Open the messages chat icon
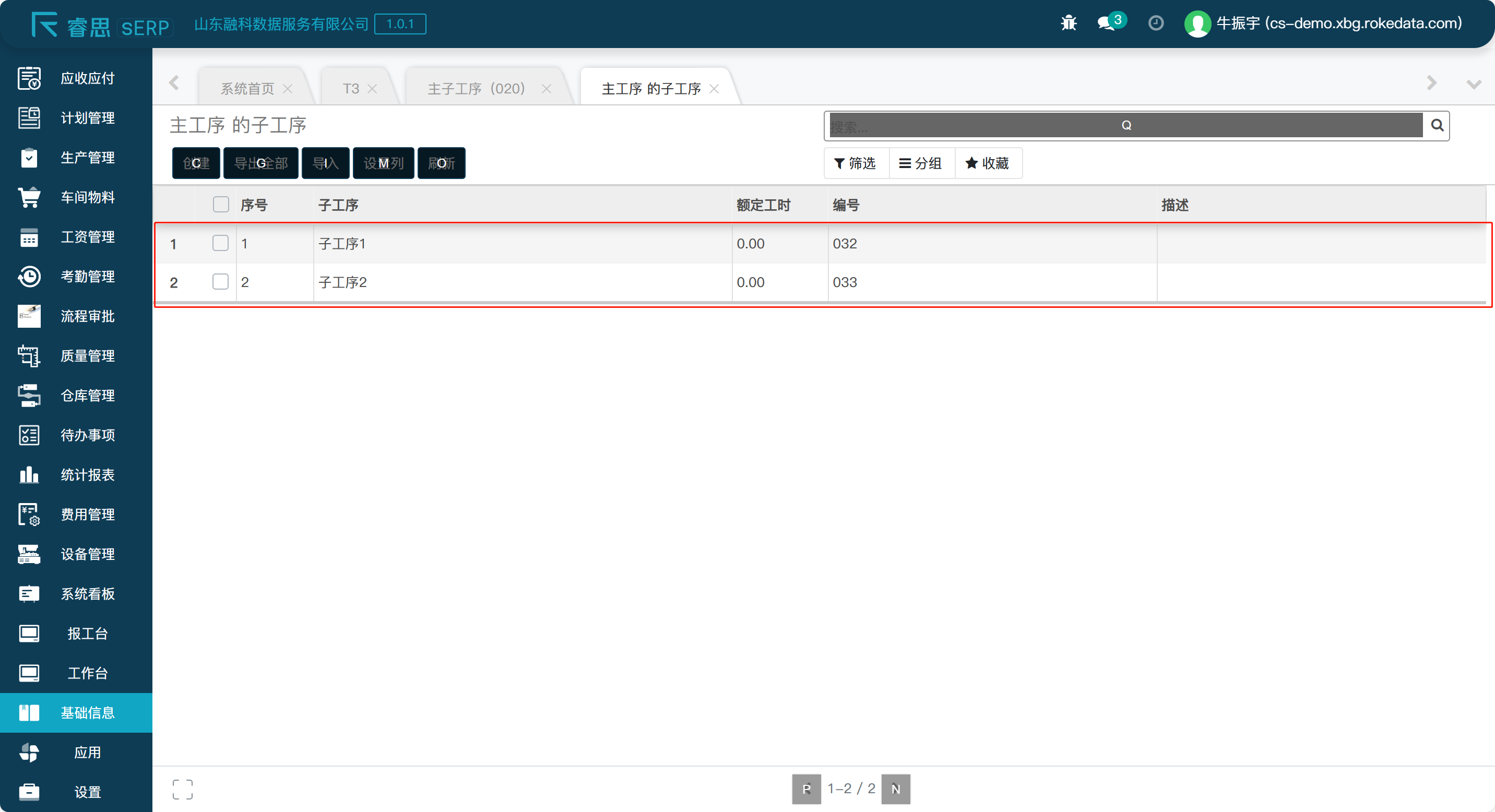Screen dimensions: 1495x812 tap(1106, 23)
